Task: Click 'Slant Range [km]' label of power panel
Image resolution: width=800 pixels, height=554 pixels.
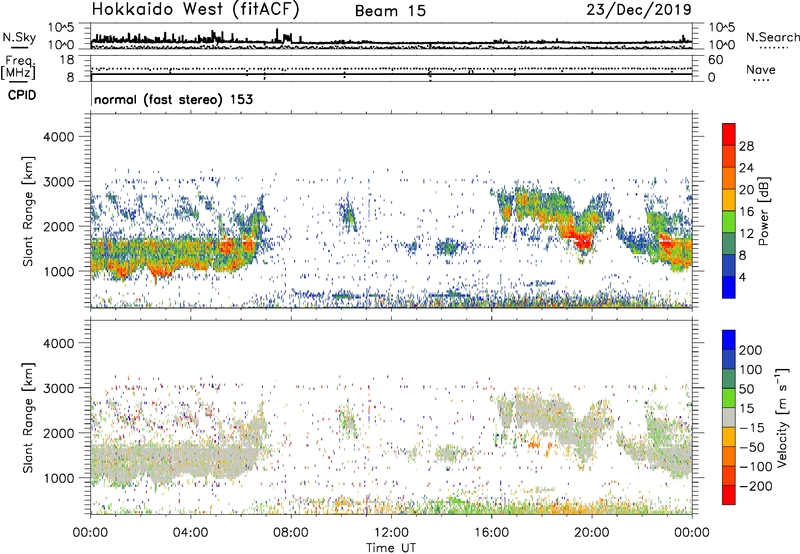Action: pos(28,211)
